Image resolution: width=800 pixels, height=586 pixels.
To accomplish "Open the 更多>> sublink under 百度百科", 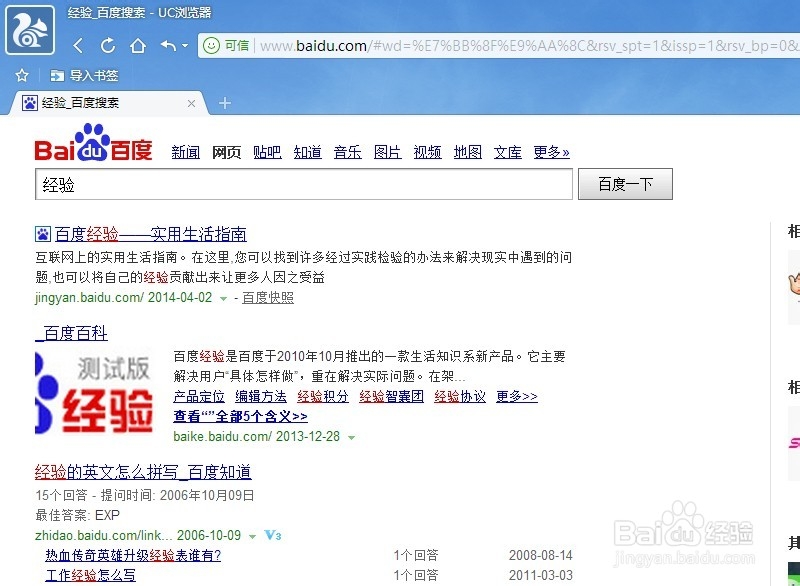I will point(517,396).
